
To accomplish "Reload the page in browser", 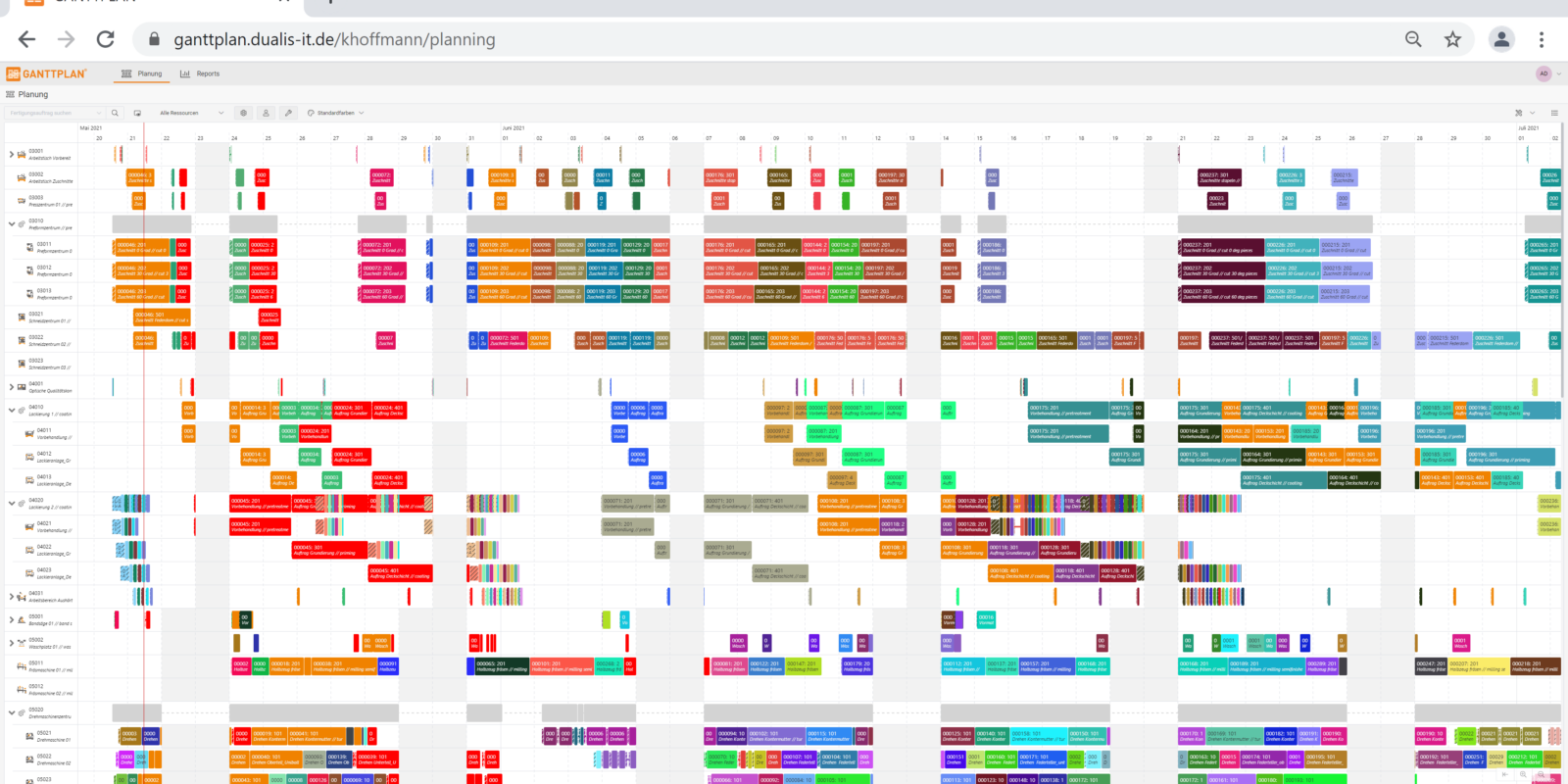I will [105, 39].
